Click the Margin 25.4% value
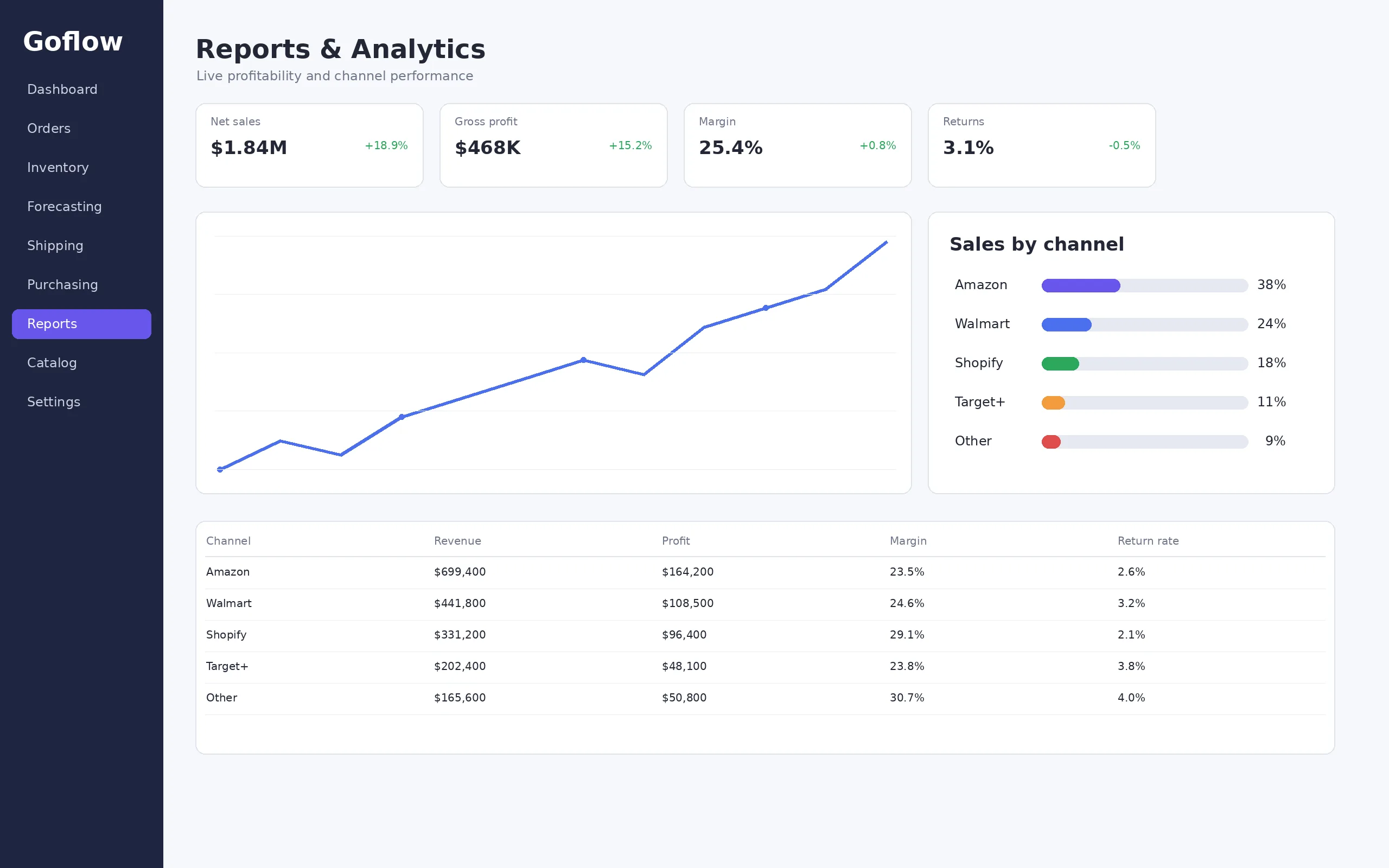Viewport: 1389px width, 868px height. 731,148
